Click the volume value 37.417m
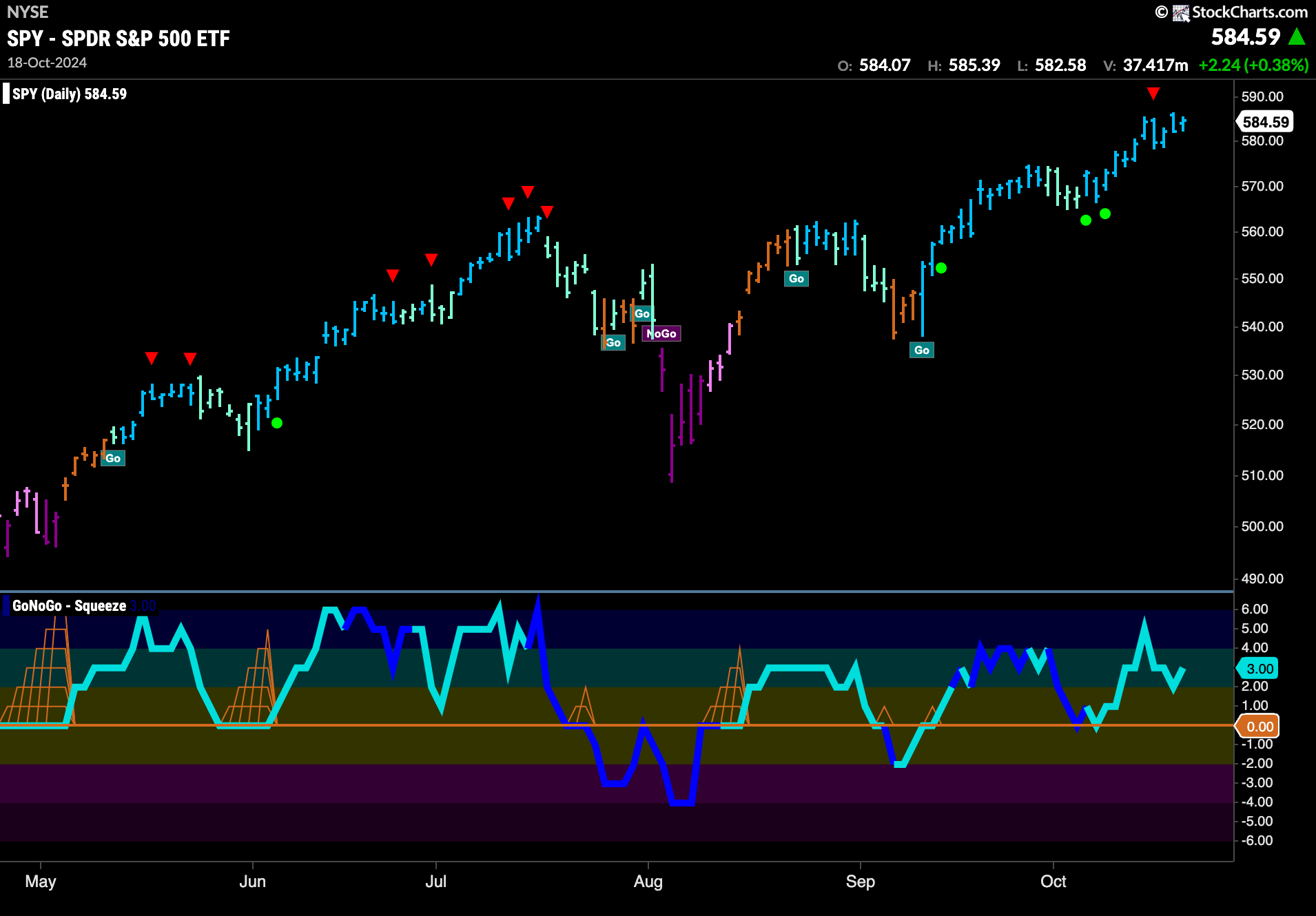Image resolution: width=1316 pixels, height=916 pixels. click(1155, 65)
